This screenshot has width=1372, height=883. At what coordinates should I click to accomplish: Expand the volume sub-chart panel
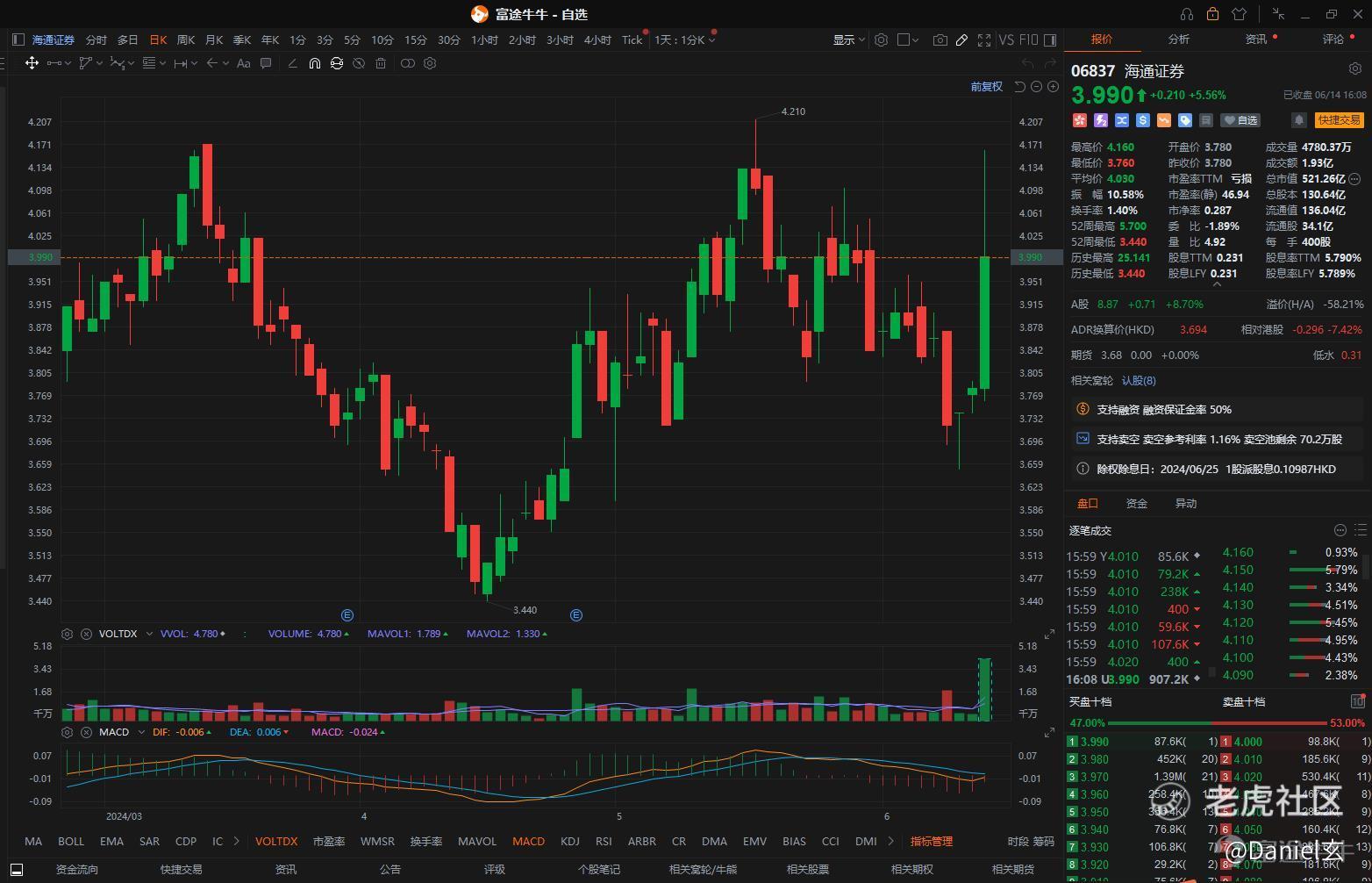[x=1049, y=635]
